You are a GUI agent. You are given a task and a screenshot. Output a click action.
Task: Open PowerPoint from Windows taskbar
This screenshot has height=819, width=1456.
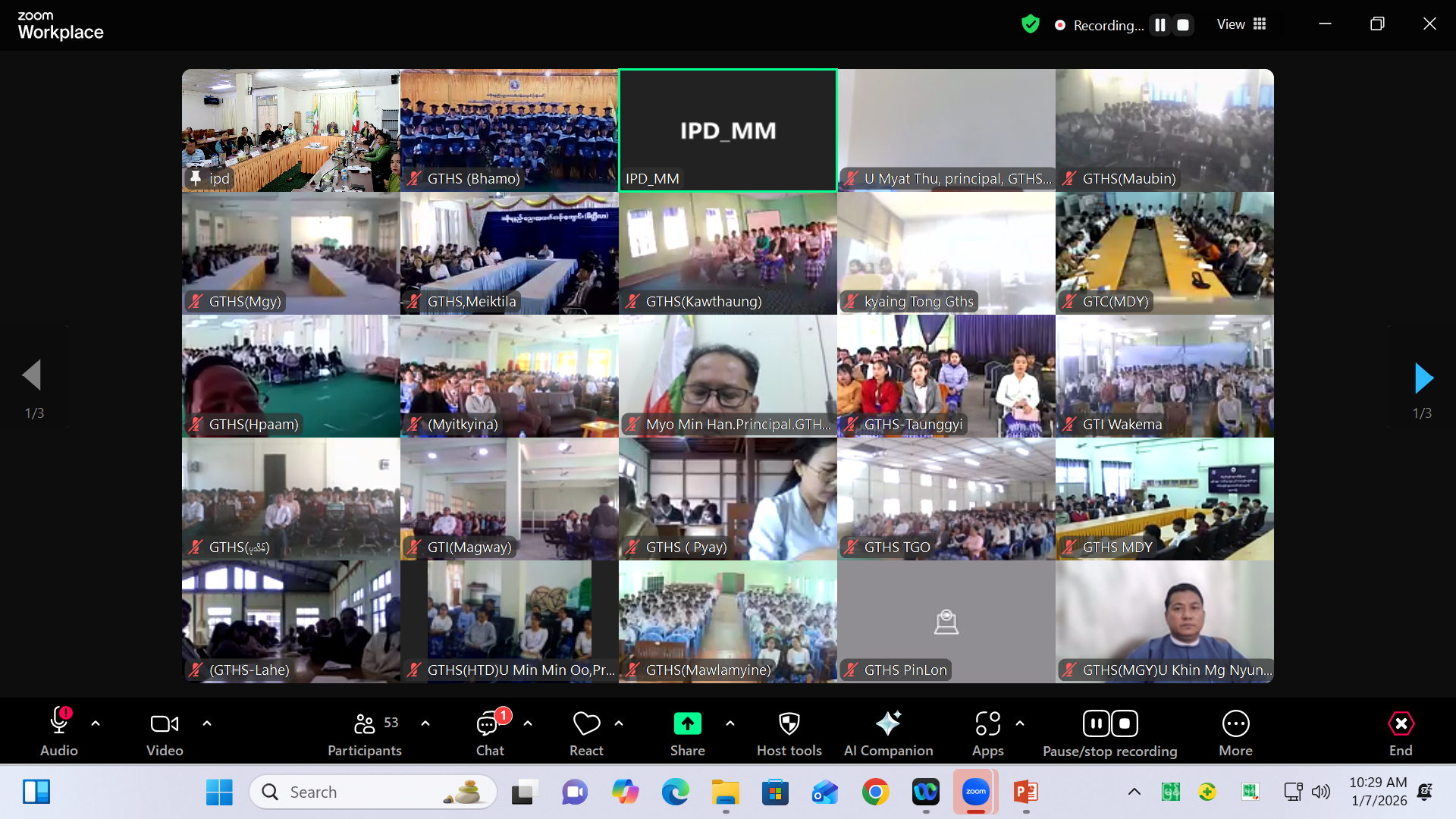[1025, 792]
